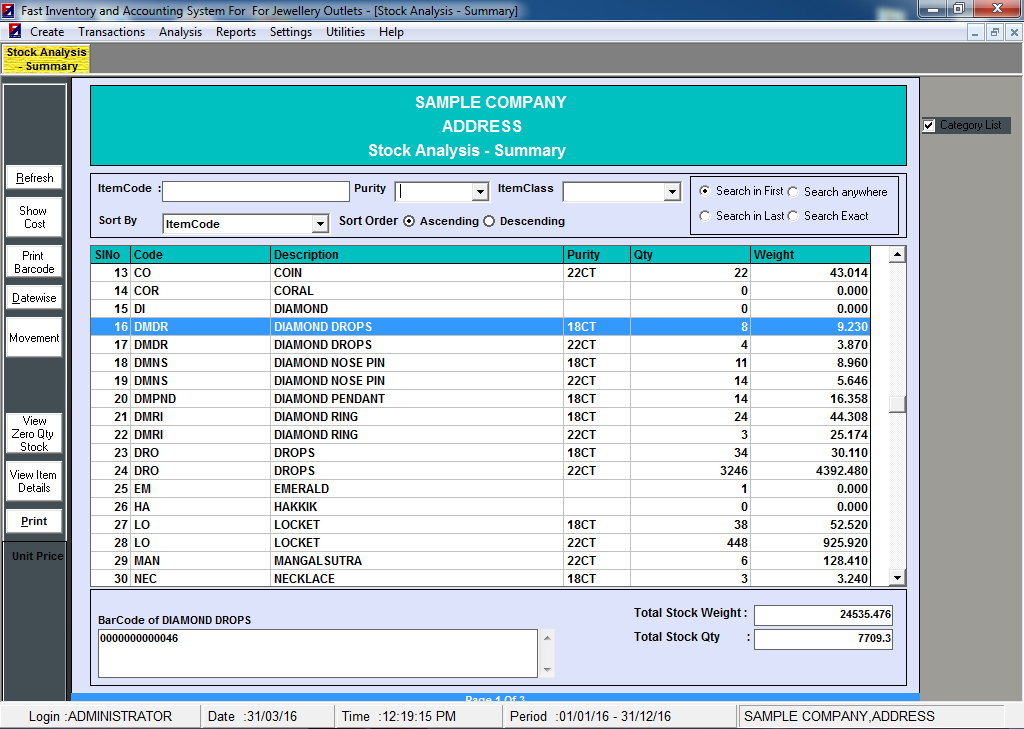Image resolution: width=1024 pixels, height=729 pixels.
Task: Click the ItemCode search field
Action: [256, 191]
